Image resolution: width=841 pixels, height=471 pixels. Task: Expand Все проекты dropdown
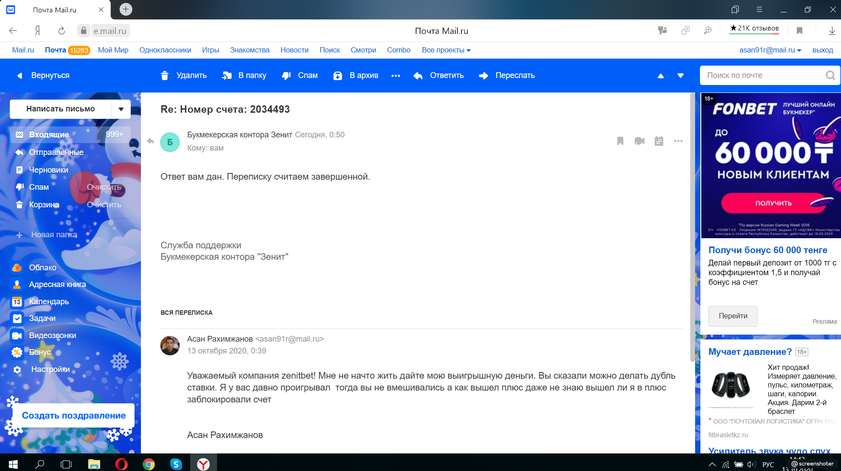[x=446, y=50]
